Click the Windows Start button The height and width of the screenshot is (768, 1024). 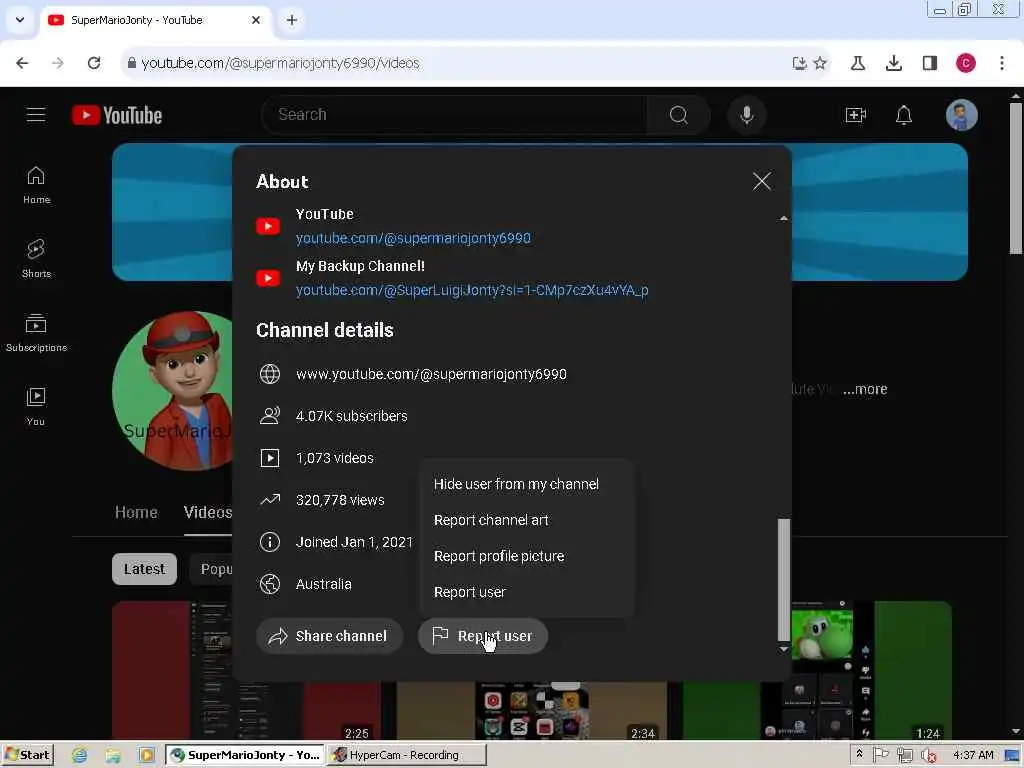[27, 755]
